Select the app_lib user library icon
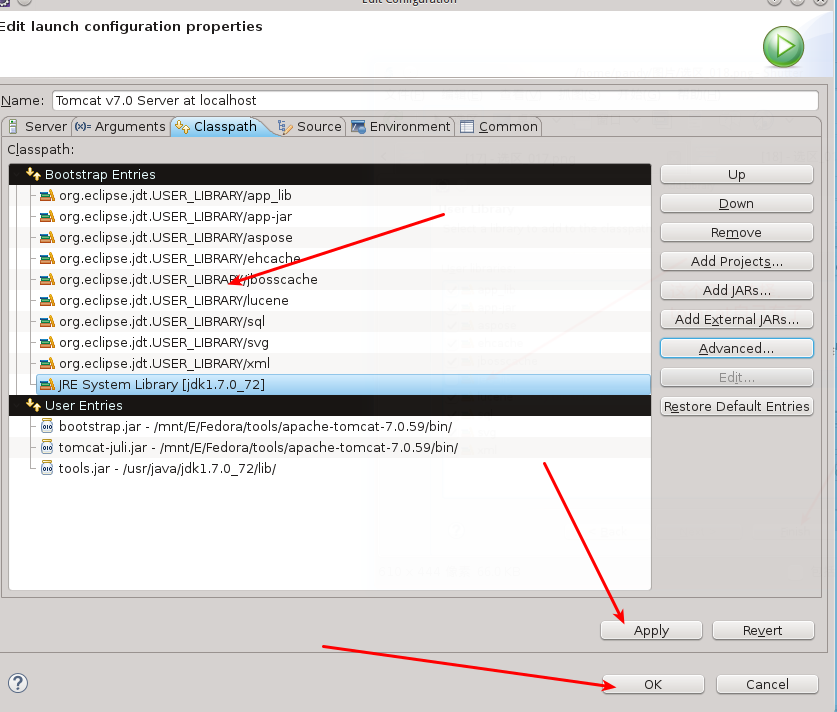The height and width of the screenshot is (712, 837). point(48,196)
